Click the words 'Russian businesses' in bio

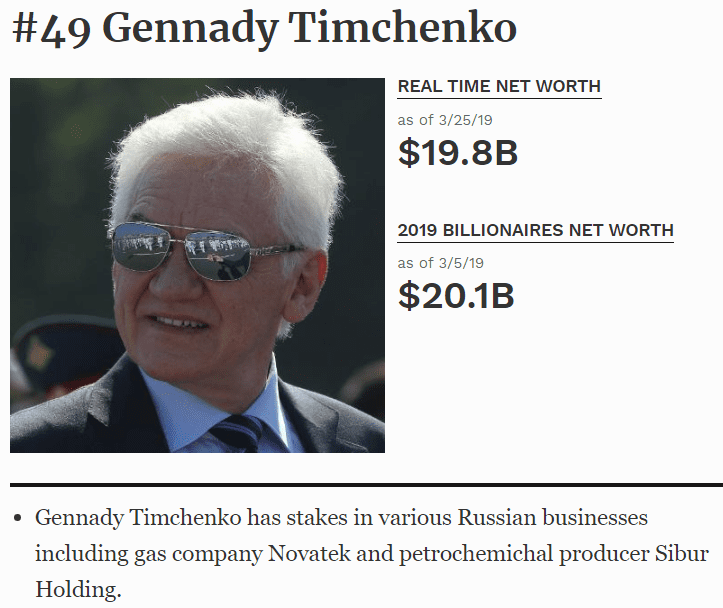[552, 518]
